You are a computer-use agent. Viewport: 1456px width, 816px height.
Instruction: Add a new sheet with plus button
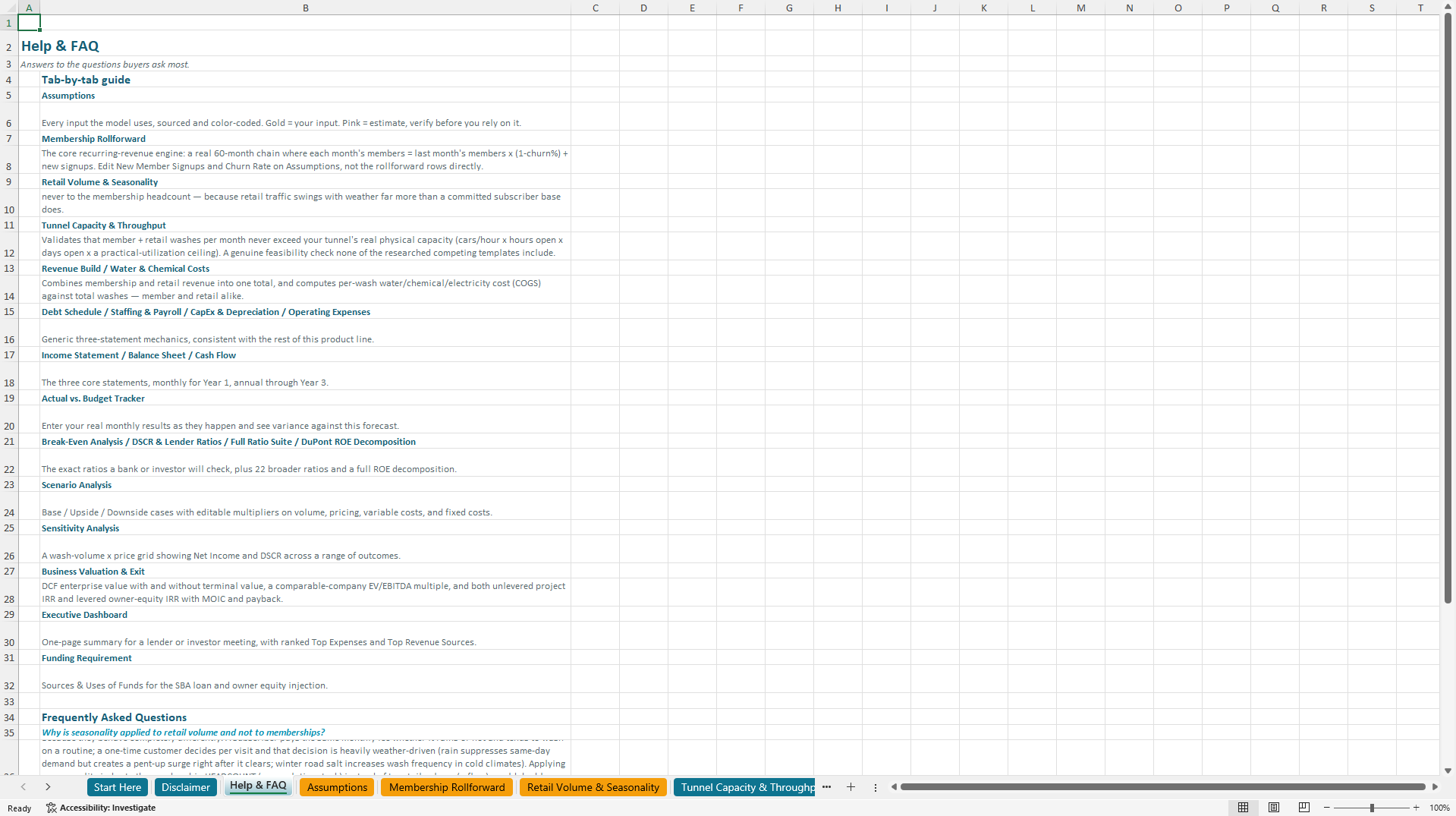(x=851, y=787)
